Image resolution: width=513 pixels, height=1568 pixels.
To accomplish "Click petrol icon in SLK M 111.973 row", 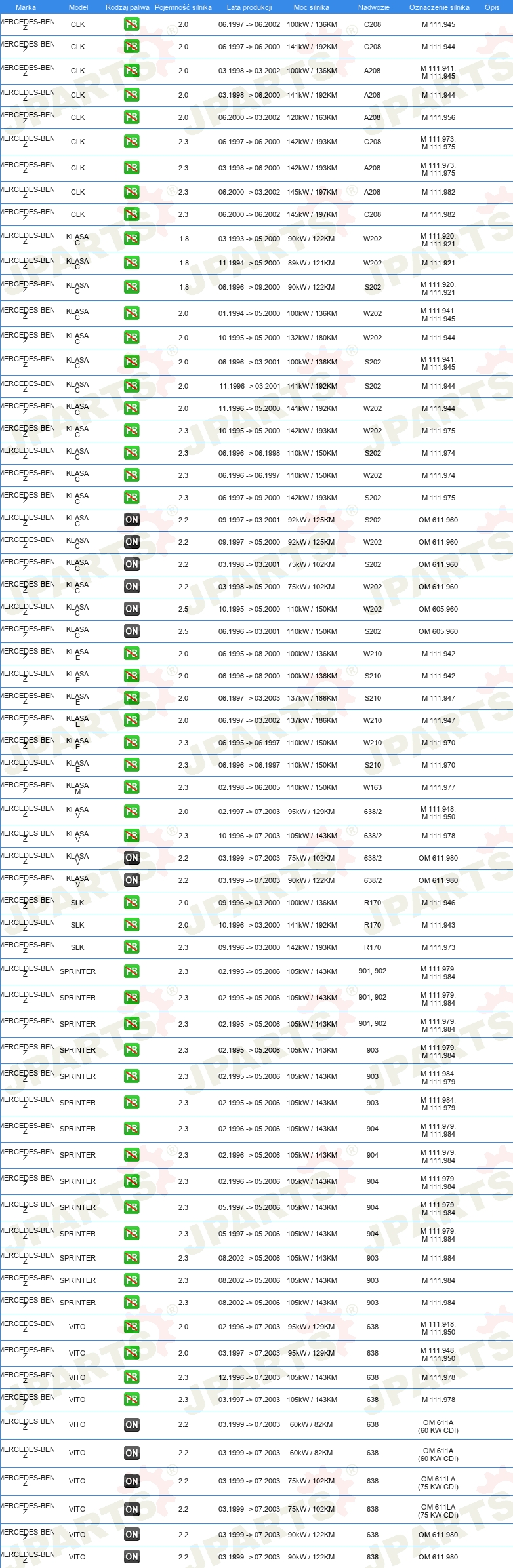I will [x=131, y=947].
